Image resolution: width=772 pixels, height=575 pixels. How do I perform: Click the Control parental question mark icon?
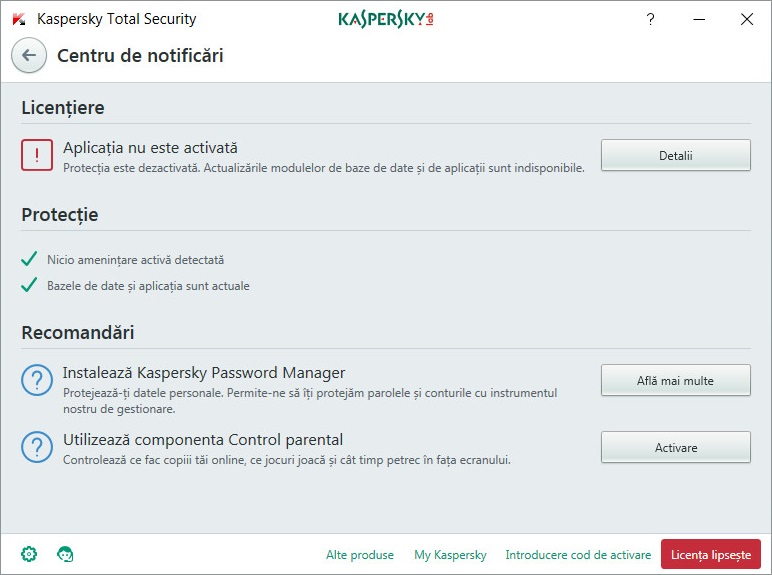[37, 447]
